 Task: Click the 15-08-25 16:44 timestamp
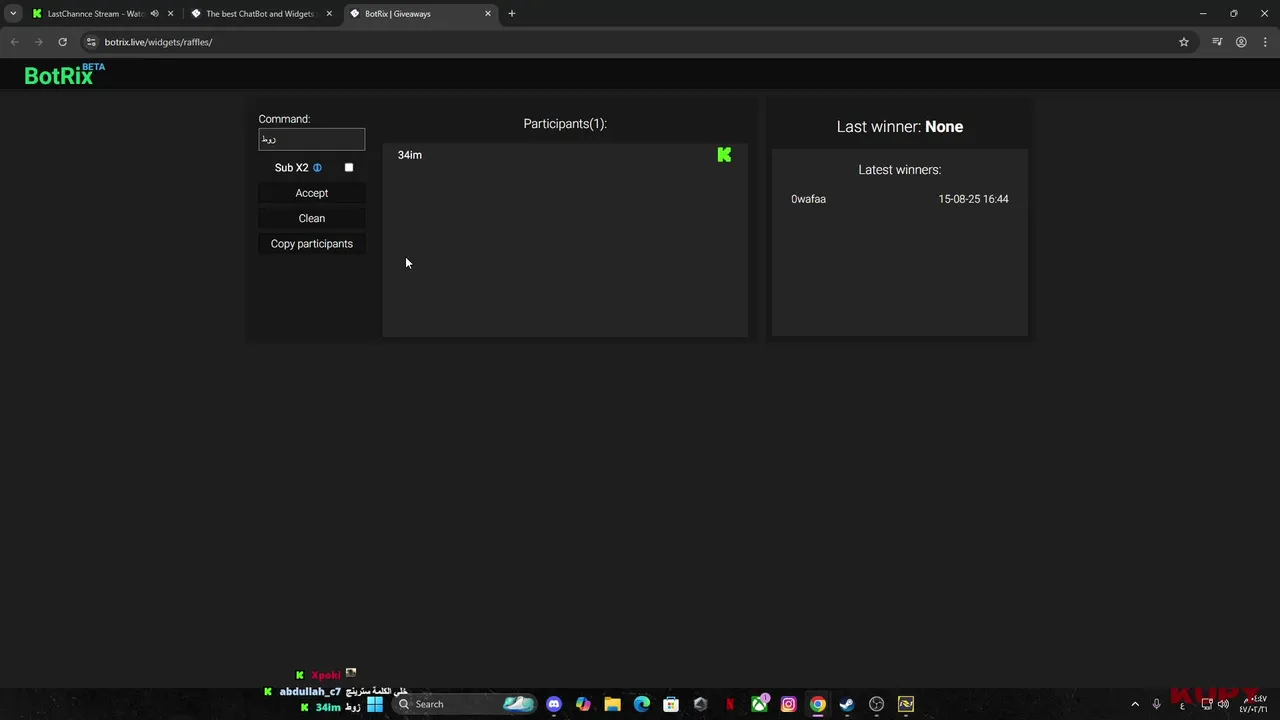click(973, 199)
